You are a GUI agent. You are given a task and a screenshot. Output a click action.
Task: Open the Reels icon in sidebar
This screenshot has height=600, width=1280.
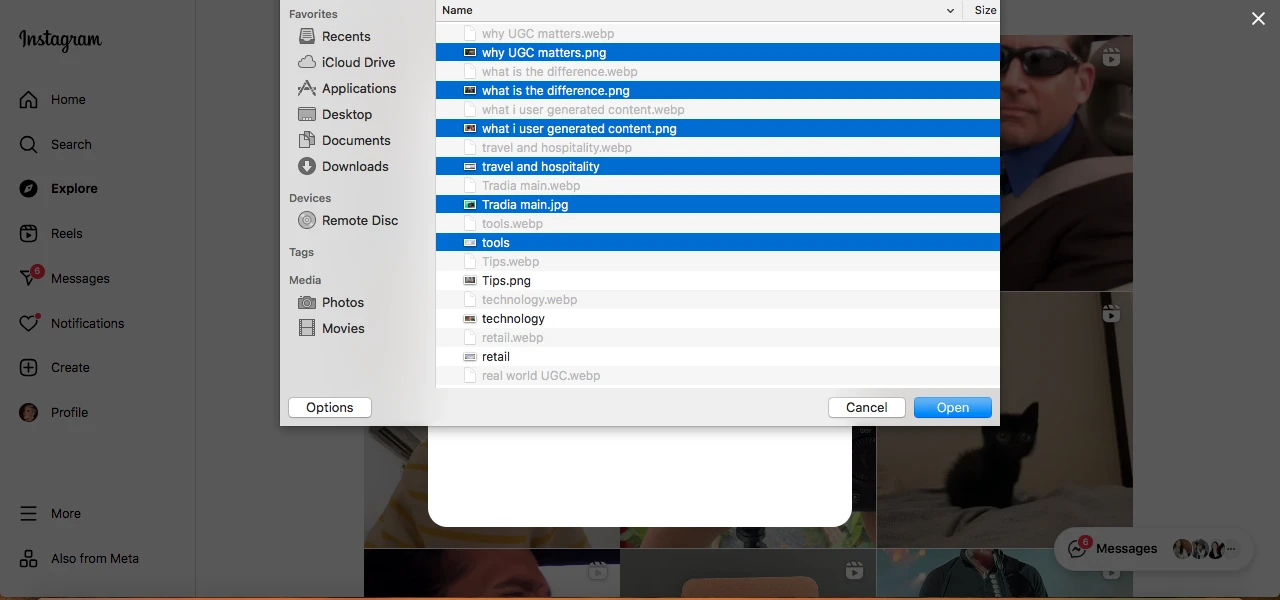coord(29,234)
